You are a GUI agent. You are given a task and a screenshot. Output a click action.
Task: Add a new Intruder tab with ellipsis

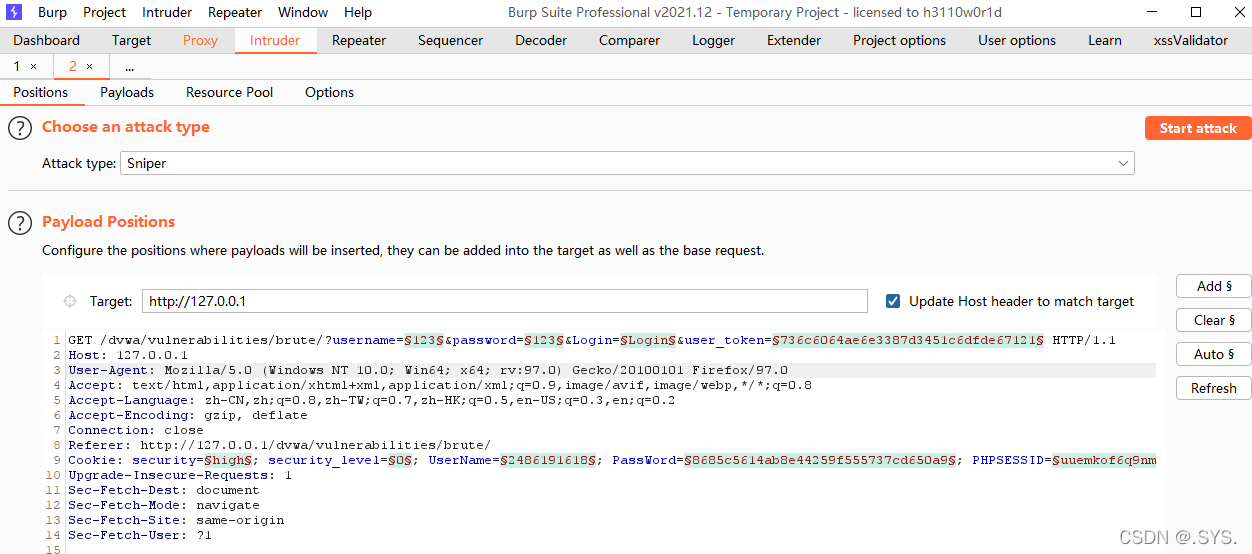click(130, 67)
